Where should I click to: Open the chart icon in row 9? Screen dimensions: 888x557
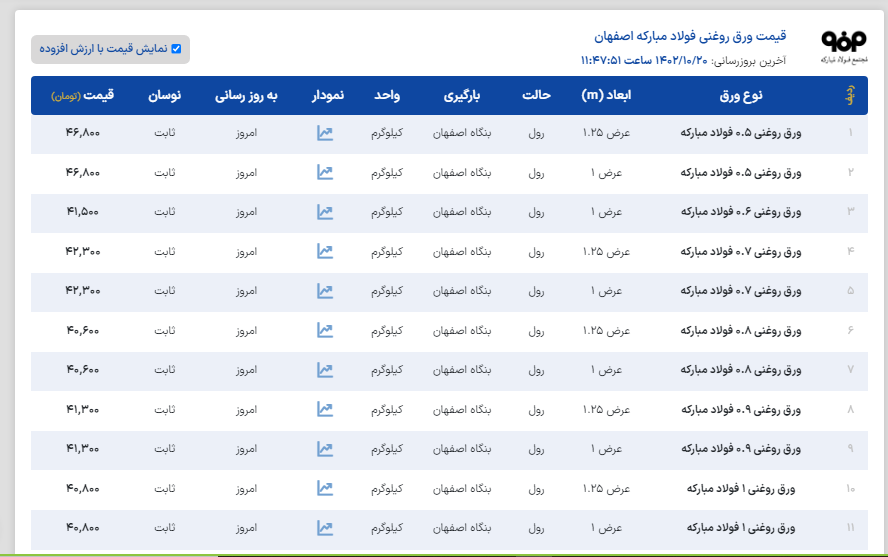coord(324,449)
